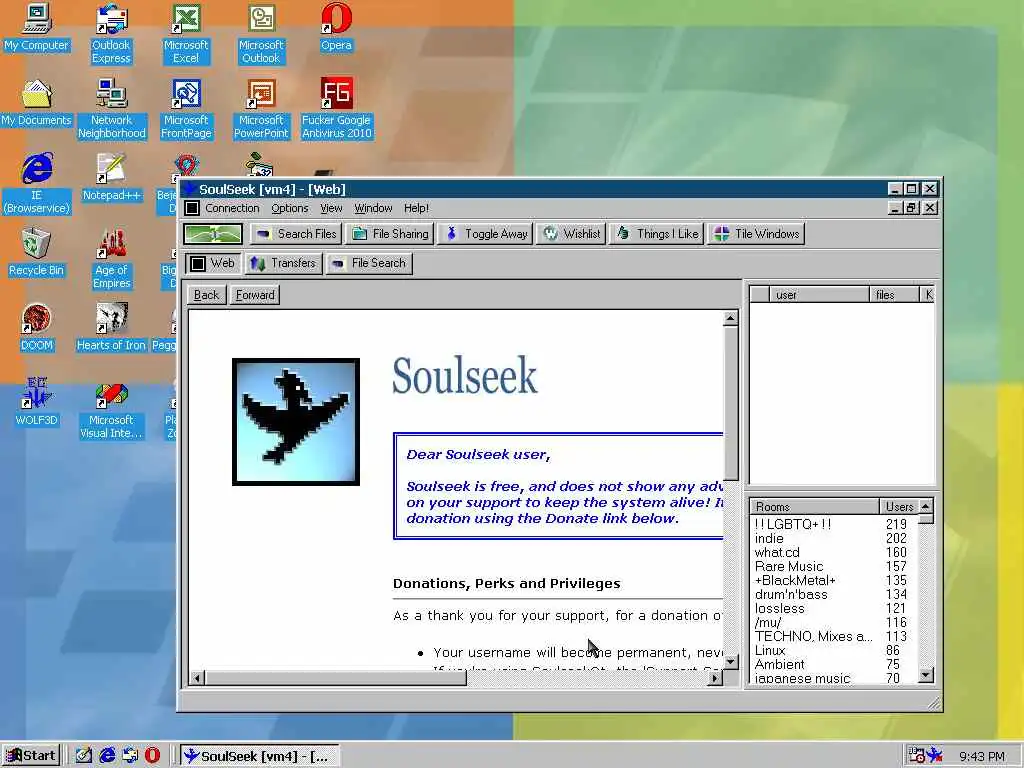Click the Back button in Web view
Screen dimensions: 1024x768
(x=206, y=295)
